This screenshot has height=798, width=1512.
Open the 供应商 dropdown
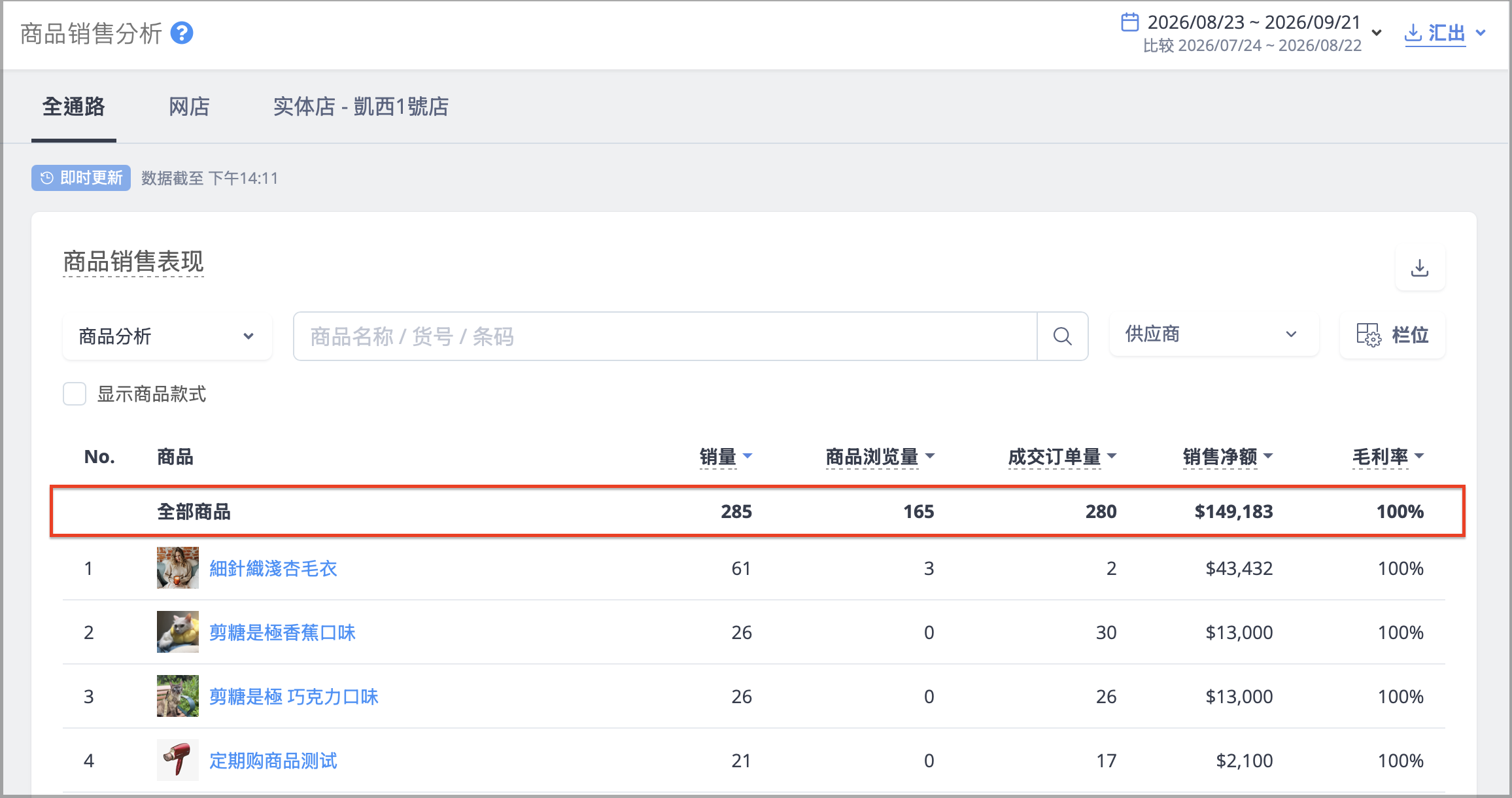(x=1214, y=334)
